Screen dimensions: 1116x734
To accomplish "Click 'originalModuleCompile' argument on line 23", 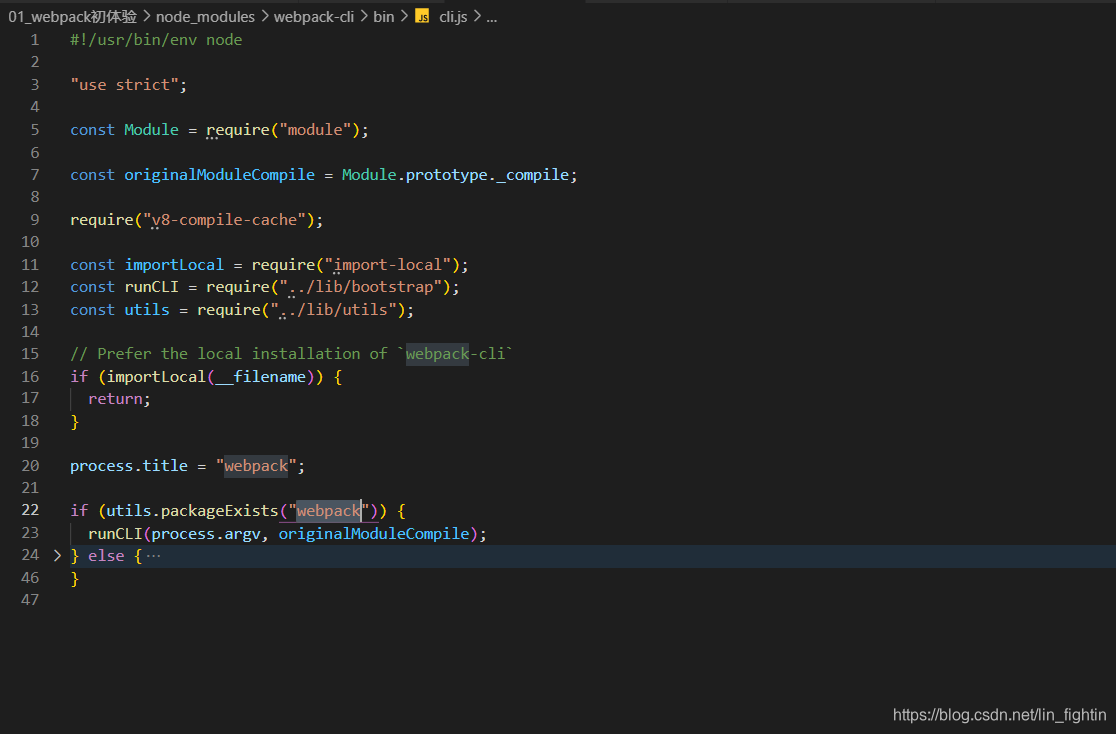I will (374, 533).
